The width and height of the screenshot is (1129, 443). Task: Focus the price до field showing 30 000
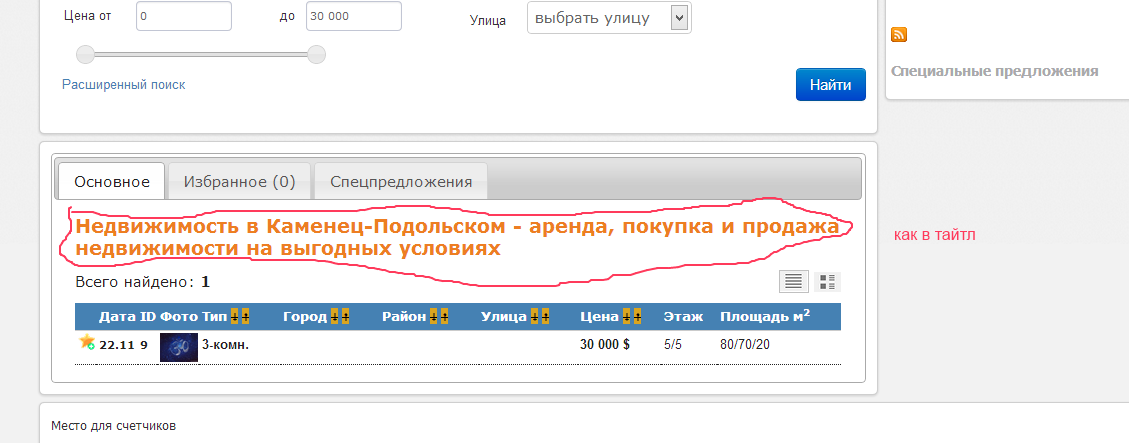coord(354,16)
